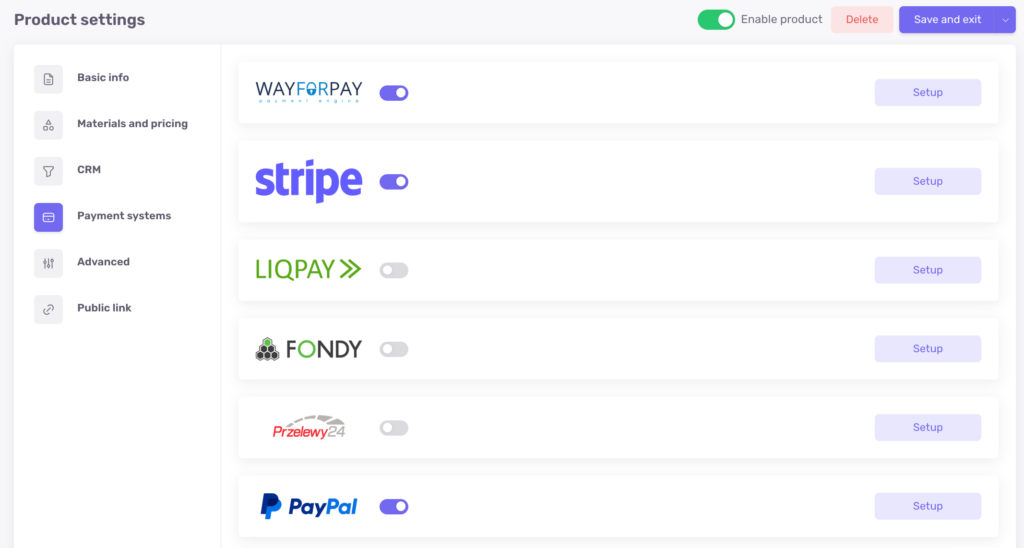Viewport: 1024px width, 548px height.
Task: Click the WayForPay logo
Action: (308, 92)
